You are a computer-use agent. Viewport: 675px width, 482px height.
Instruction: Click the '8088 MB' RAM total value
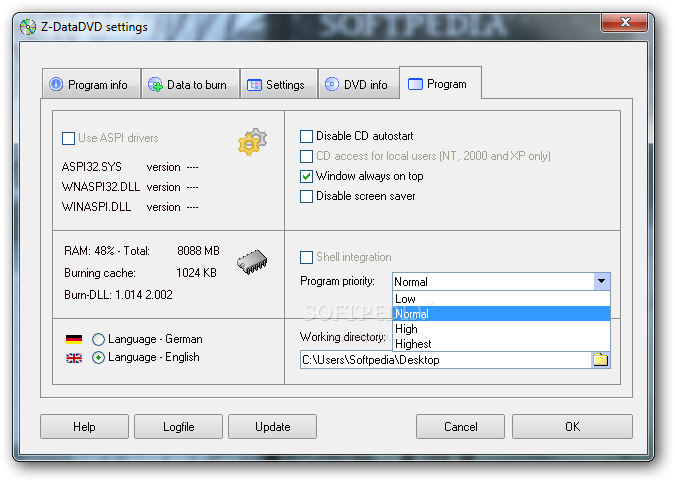point(198,251)
